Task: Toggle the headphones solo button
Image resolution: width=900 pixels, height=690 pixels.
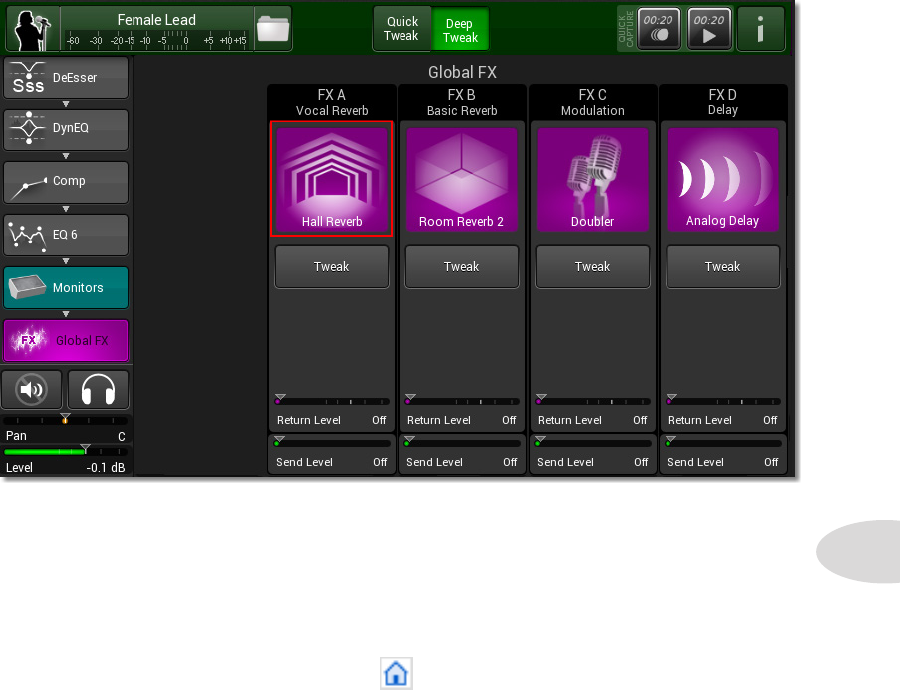Action: (98, 390)
